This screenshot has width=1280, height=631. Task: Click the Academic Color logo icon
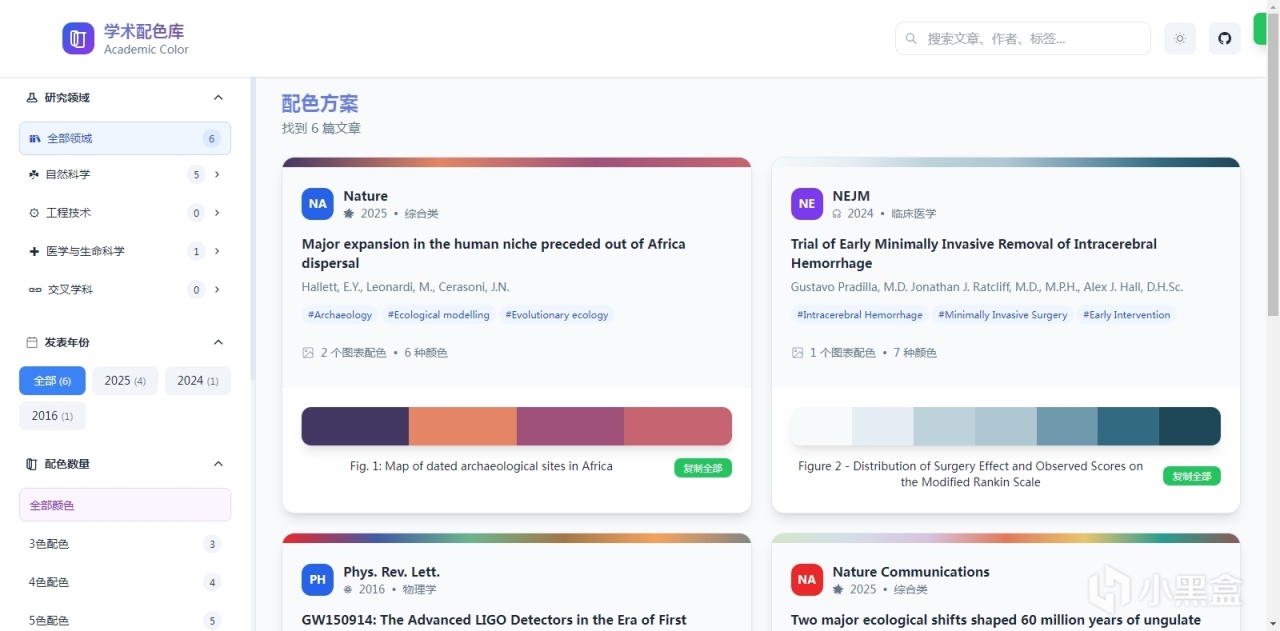[x=78, y=38]
